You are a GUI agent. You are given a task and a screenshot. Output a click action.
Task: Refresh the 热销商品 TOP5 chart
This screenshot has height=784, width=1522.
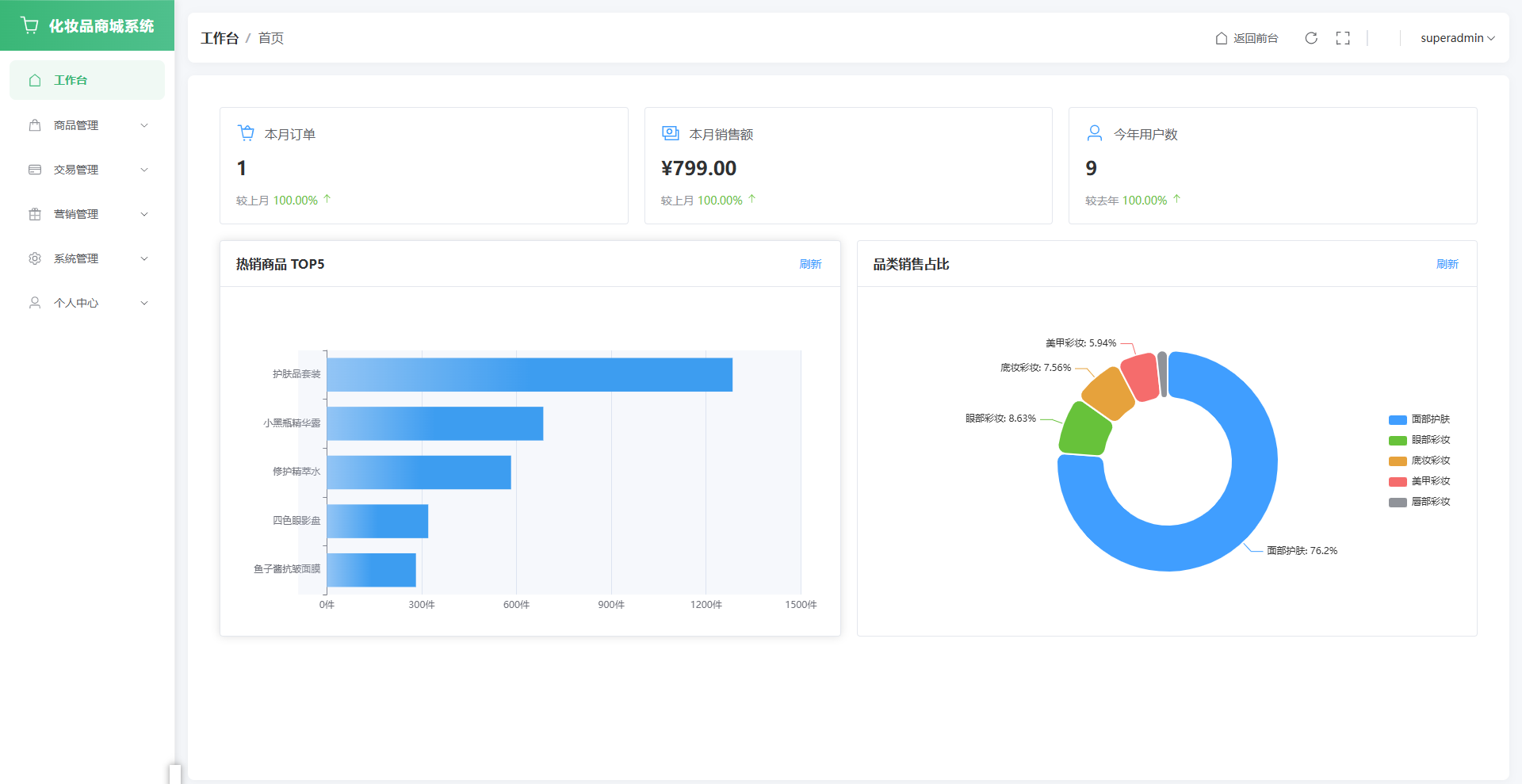click(810, 264)
